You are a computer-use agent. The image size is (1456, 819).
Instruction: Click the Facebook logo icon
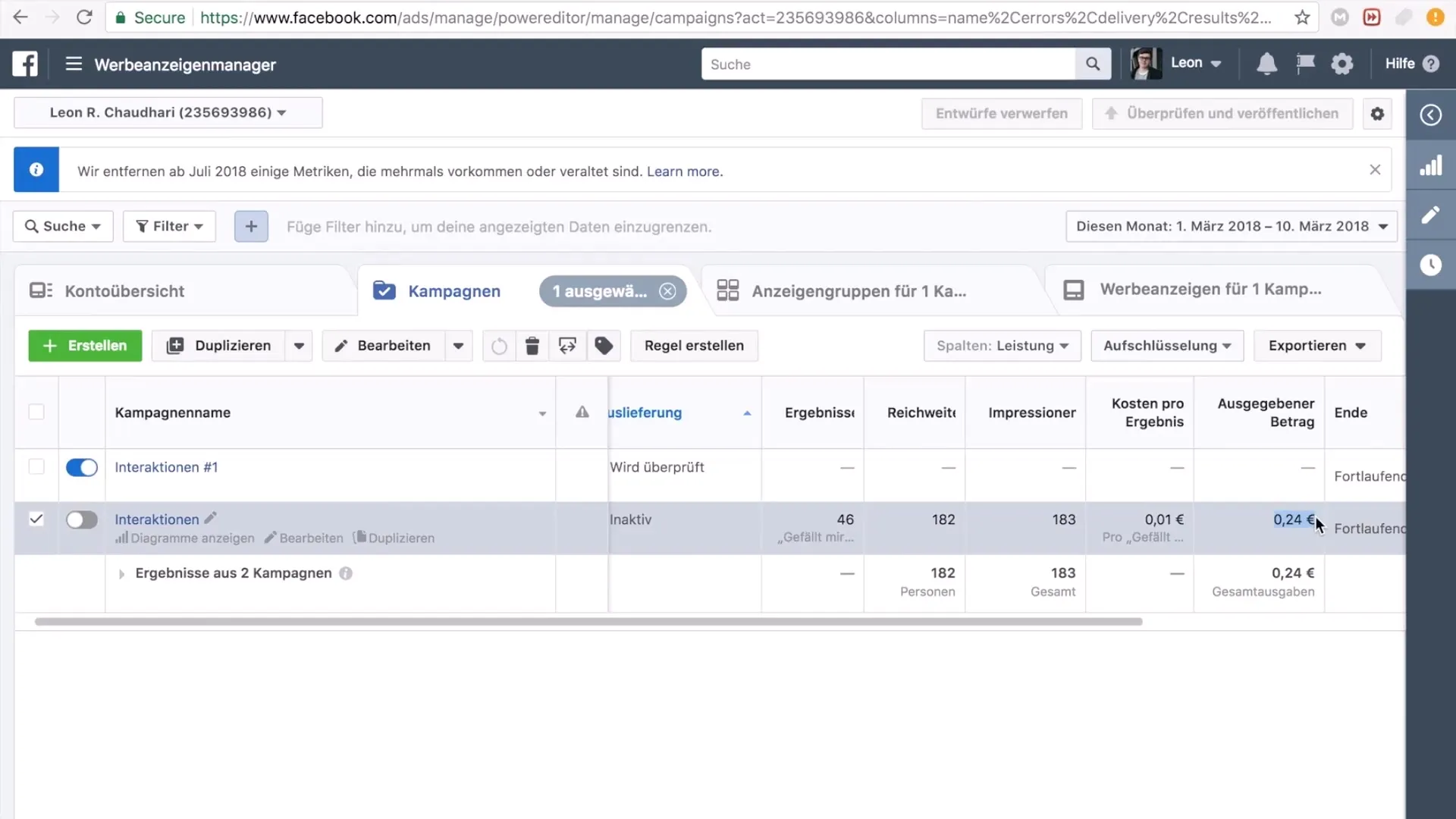(x=25, y=64)
